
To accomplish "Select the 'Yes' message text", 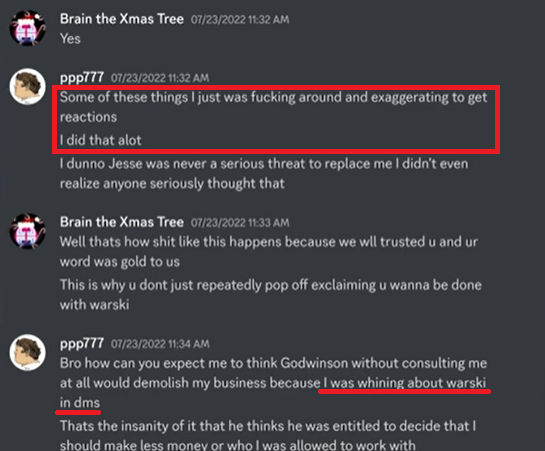I will [x=70, y=39].
